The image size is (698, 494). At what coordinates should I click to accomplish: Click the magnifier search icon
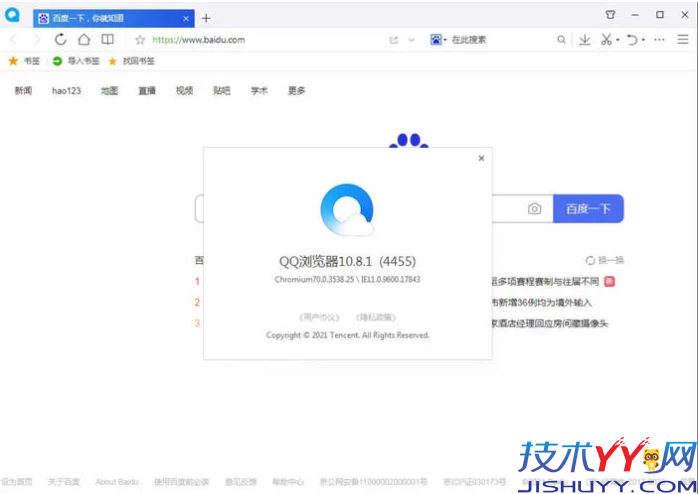[x=561, y=40]
